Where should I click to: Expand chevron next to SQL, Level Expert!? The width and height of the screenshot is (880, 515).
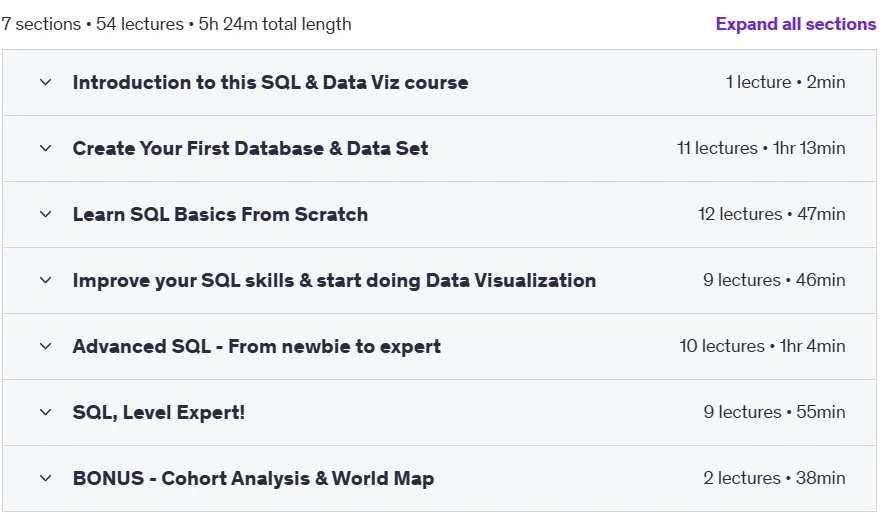click(45, 412)
